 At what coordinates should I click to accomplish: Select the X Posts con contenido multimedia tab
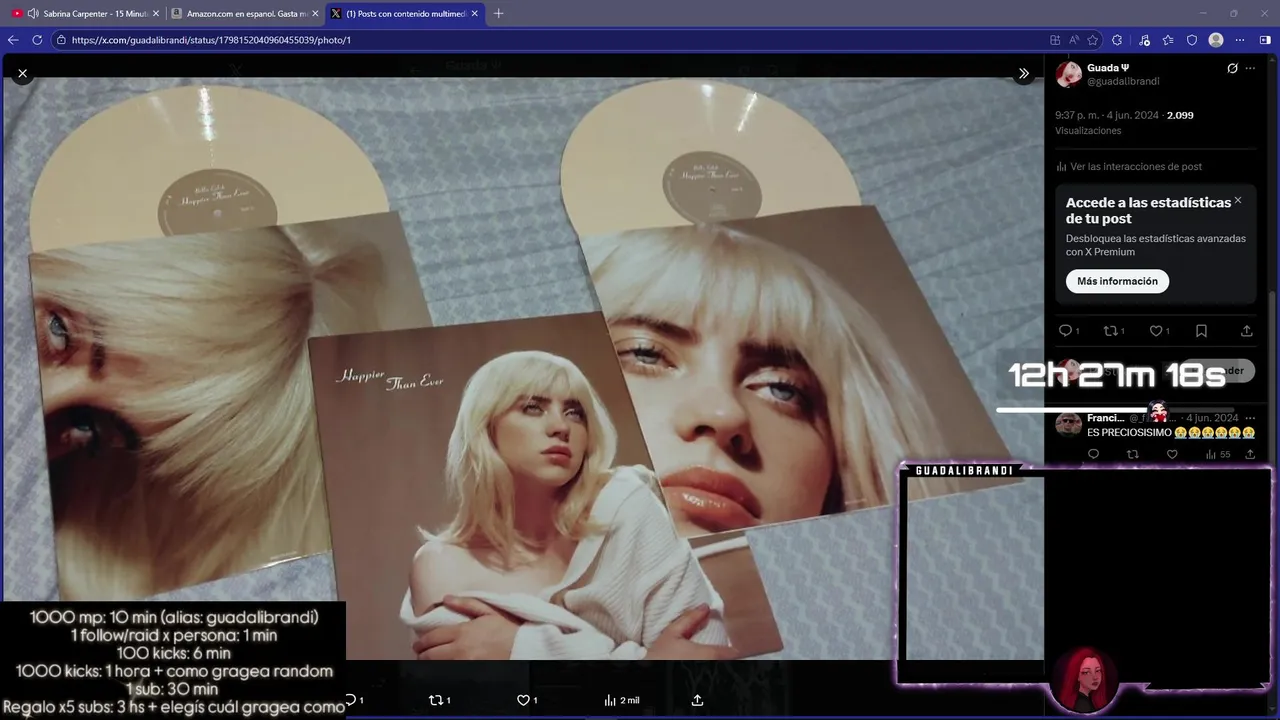[x=405, y=13]
